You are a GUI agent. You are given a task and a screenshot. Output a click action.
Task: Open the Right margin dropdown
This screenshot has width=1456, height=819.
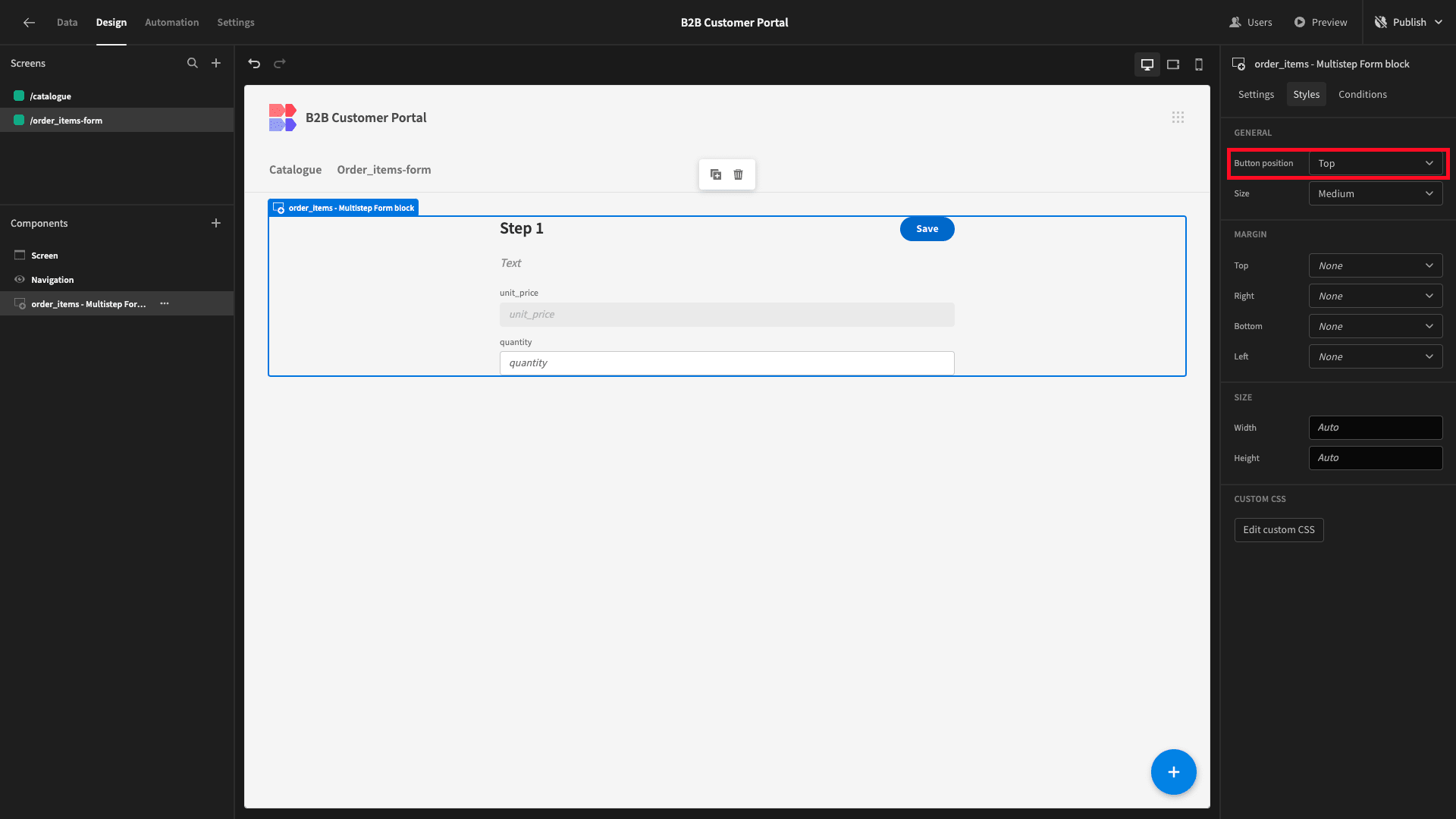[x=1376, y=297]
